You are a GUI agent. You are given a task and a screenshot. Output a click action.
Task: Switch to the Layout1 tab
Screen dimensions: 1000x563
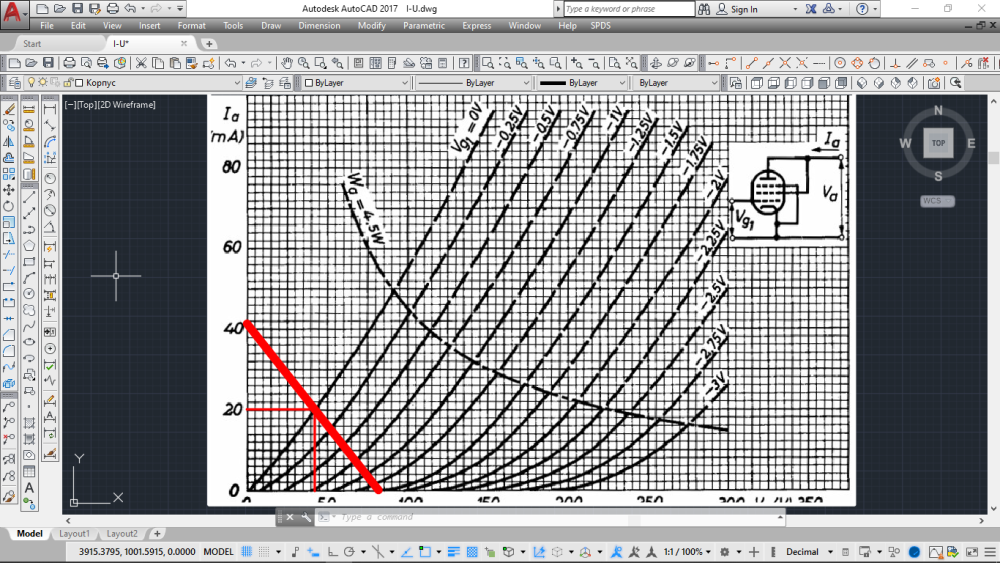(x=73, y=534)
